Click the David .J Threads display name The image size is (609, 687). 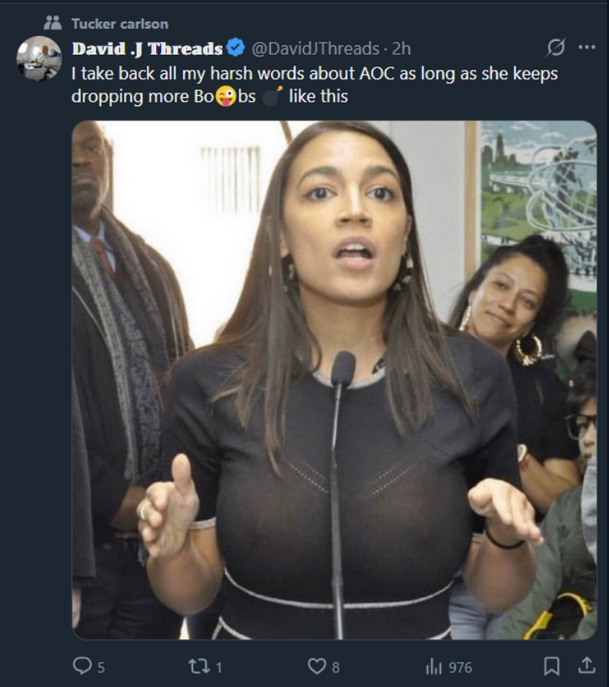point(147,48)
